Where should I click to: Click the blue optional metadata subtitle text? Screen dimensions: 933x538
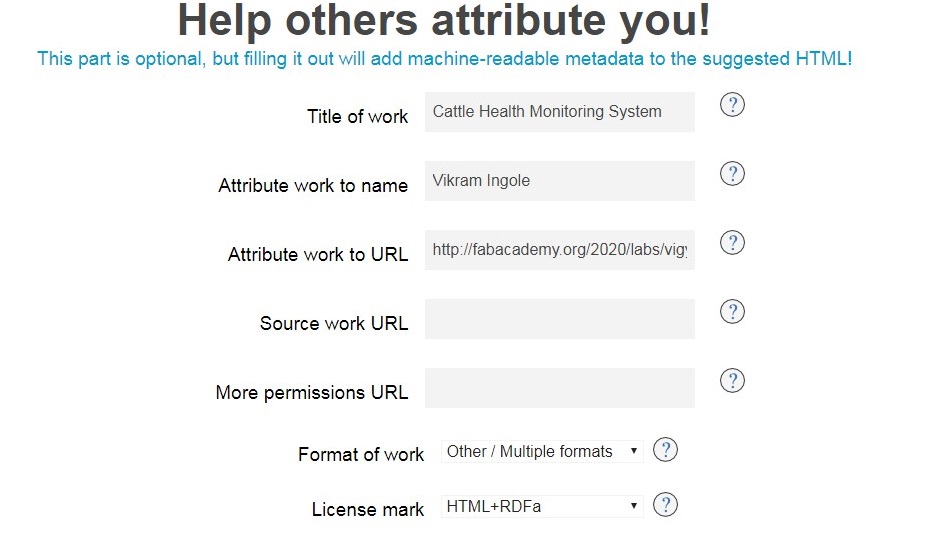(444, 59)
